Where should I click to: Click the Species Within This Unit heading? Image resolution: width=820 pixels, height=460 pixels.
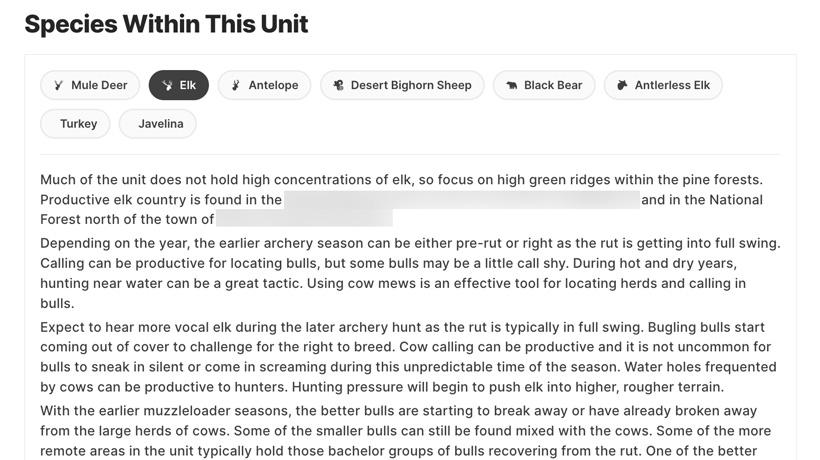click(x=166, y=24)
